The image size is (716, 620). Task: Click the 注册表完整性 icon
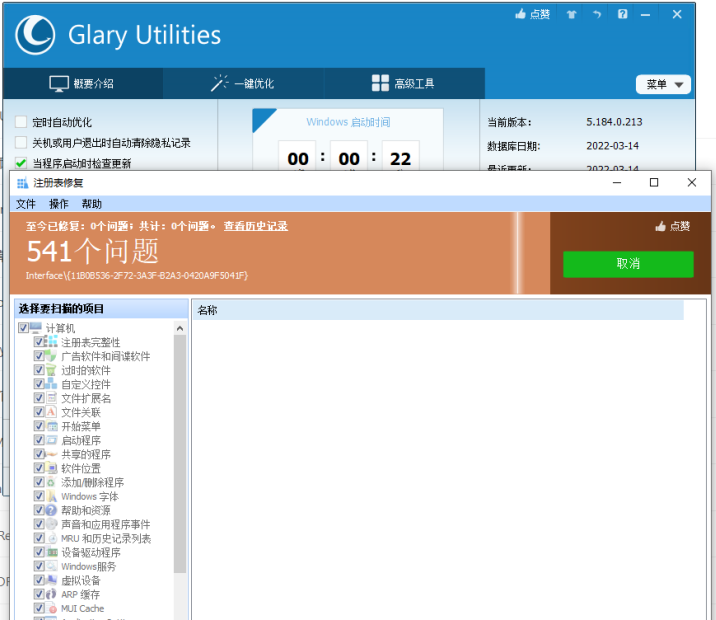tap(53, 341)
